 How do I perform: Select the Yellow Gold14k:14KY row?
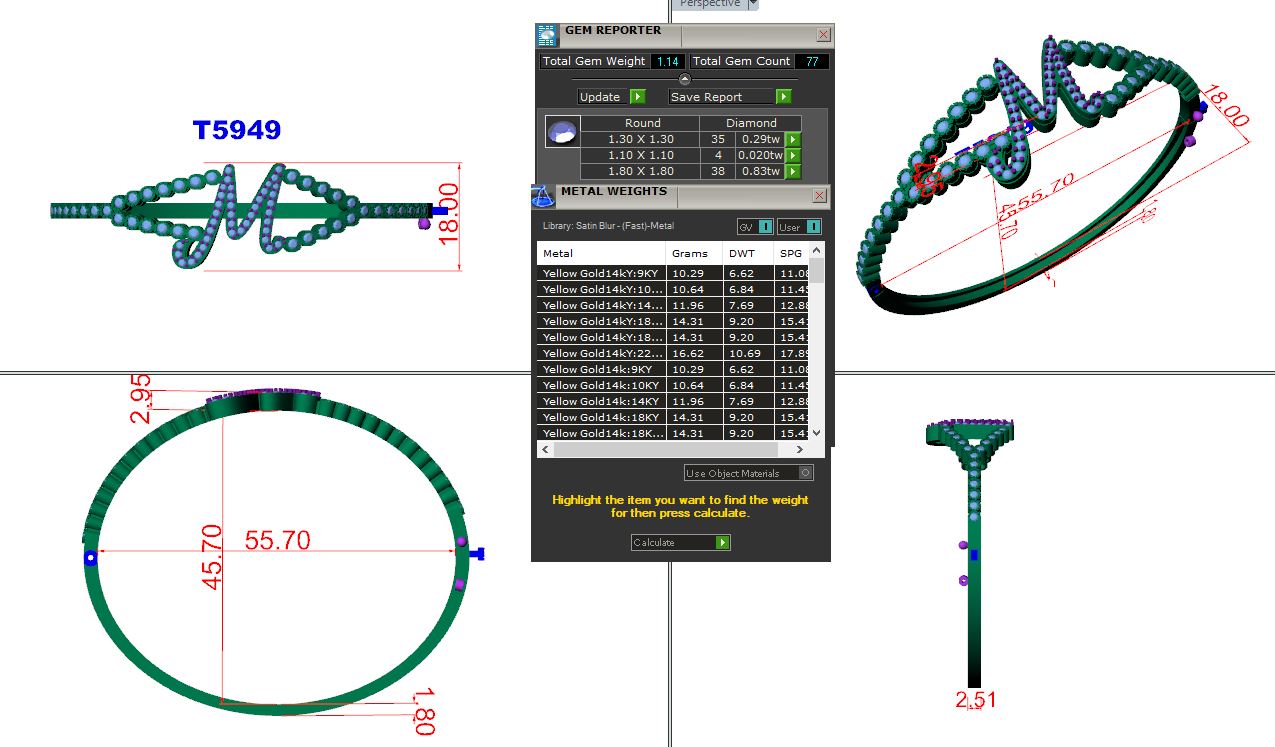602,402
